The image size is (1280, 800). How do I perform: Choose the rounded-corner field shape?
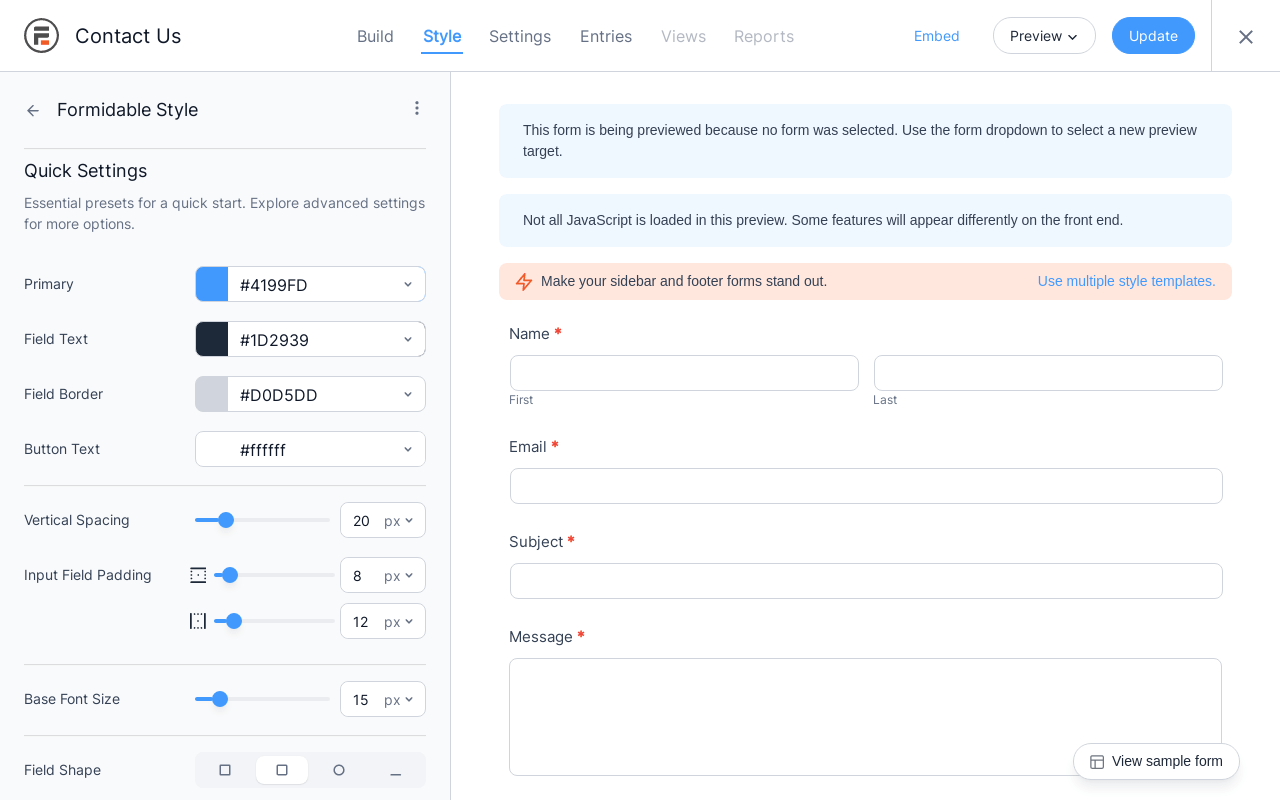282,770
